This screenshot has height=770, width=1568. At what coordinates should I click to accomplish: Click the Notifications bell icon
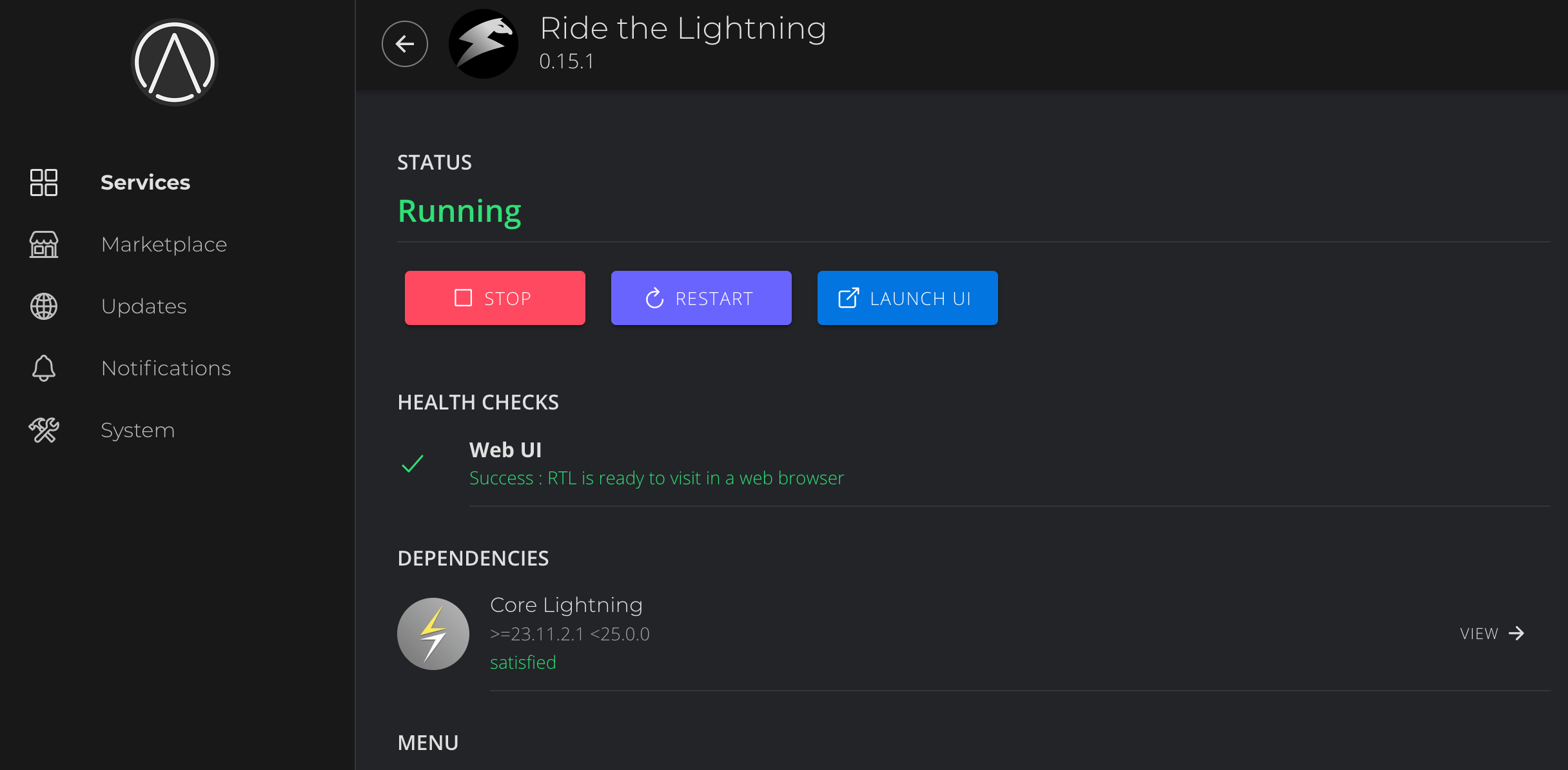click(43, 369)
